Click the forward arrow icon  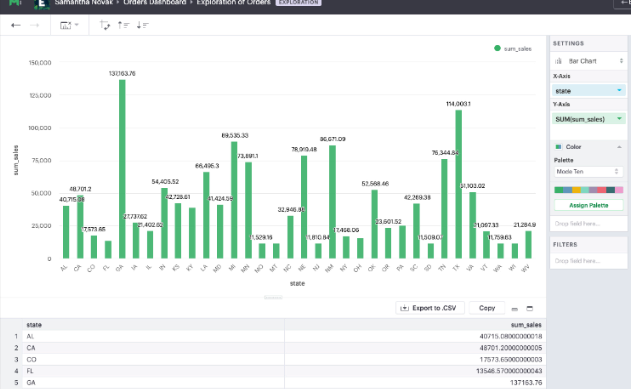click(x=35, y=25)
